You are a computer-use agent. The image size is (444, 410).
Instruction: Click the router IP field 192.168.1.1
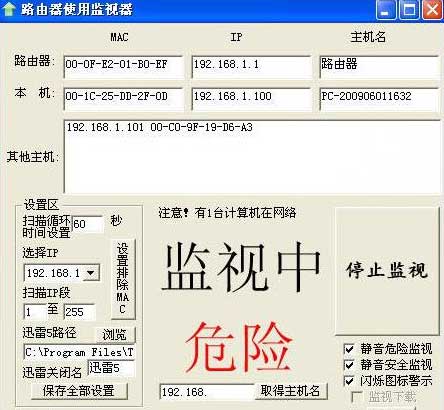[251, 67]
